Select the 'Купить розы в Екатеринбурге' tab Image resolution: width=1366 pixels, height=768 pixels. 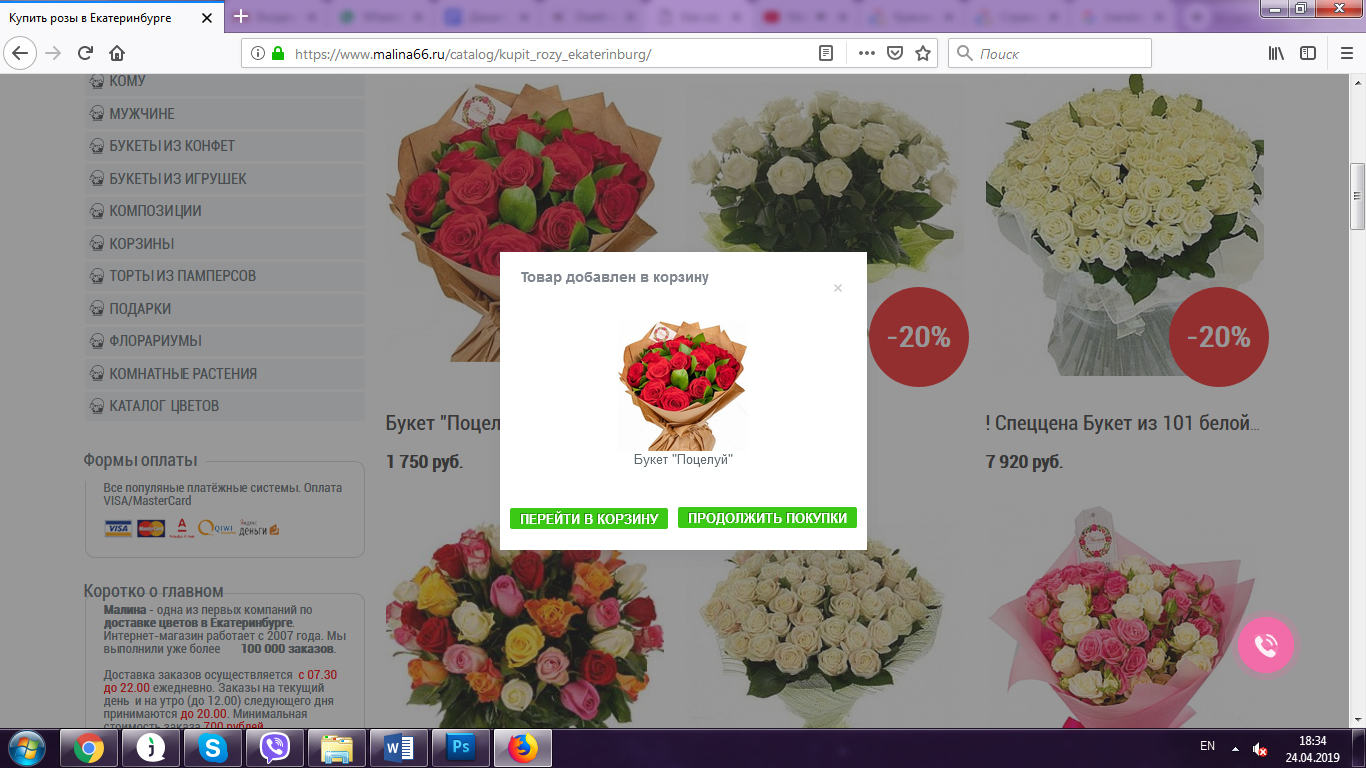coord(112,18)
